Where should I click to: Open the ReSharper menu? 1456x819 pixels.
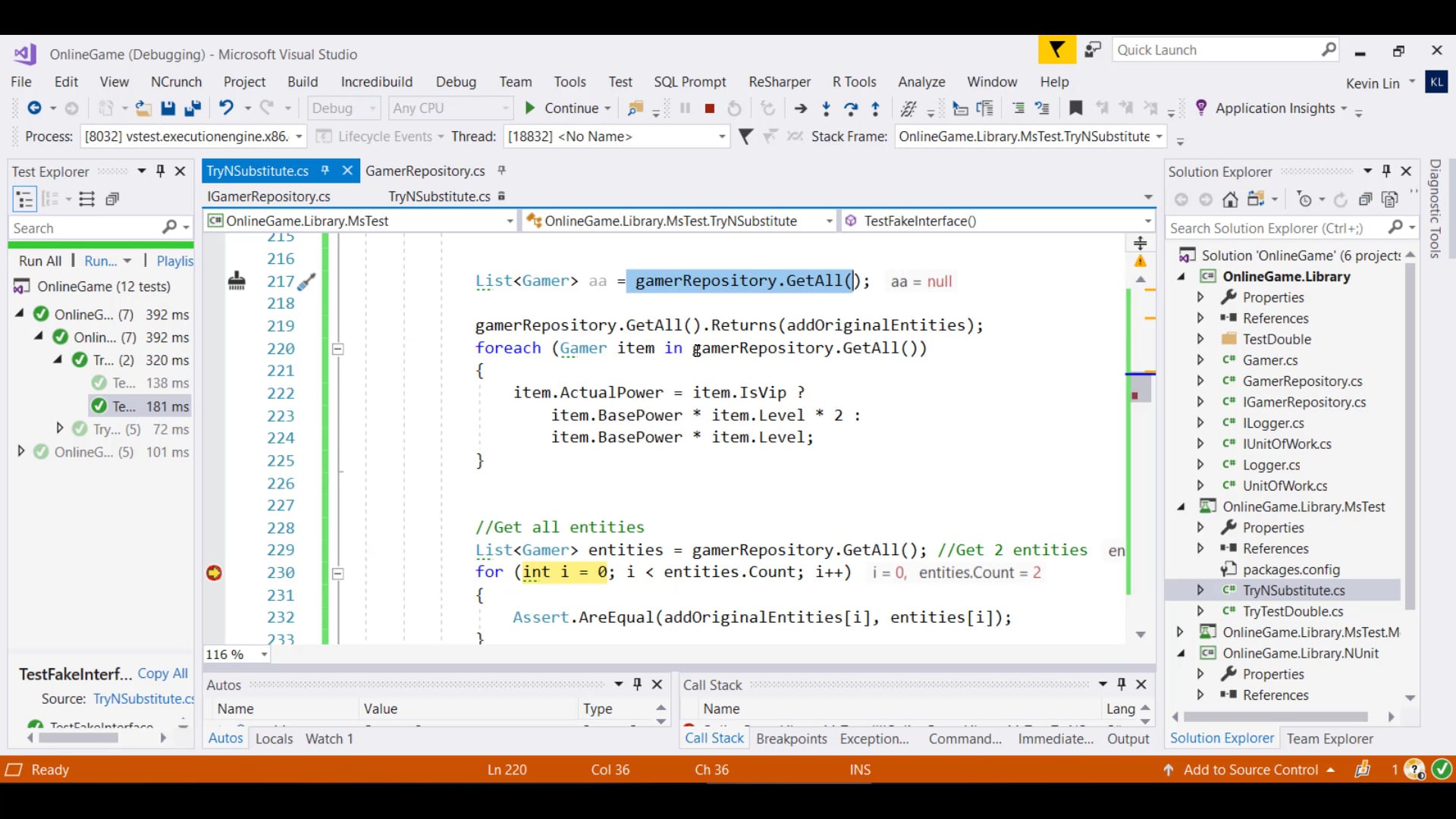coord(780,82)
